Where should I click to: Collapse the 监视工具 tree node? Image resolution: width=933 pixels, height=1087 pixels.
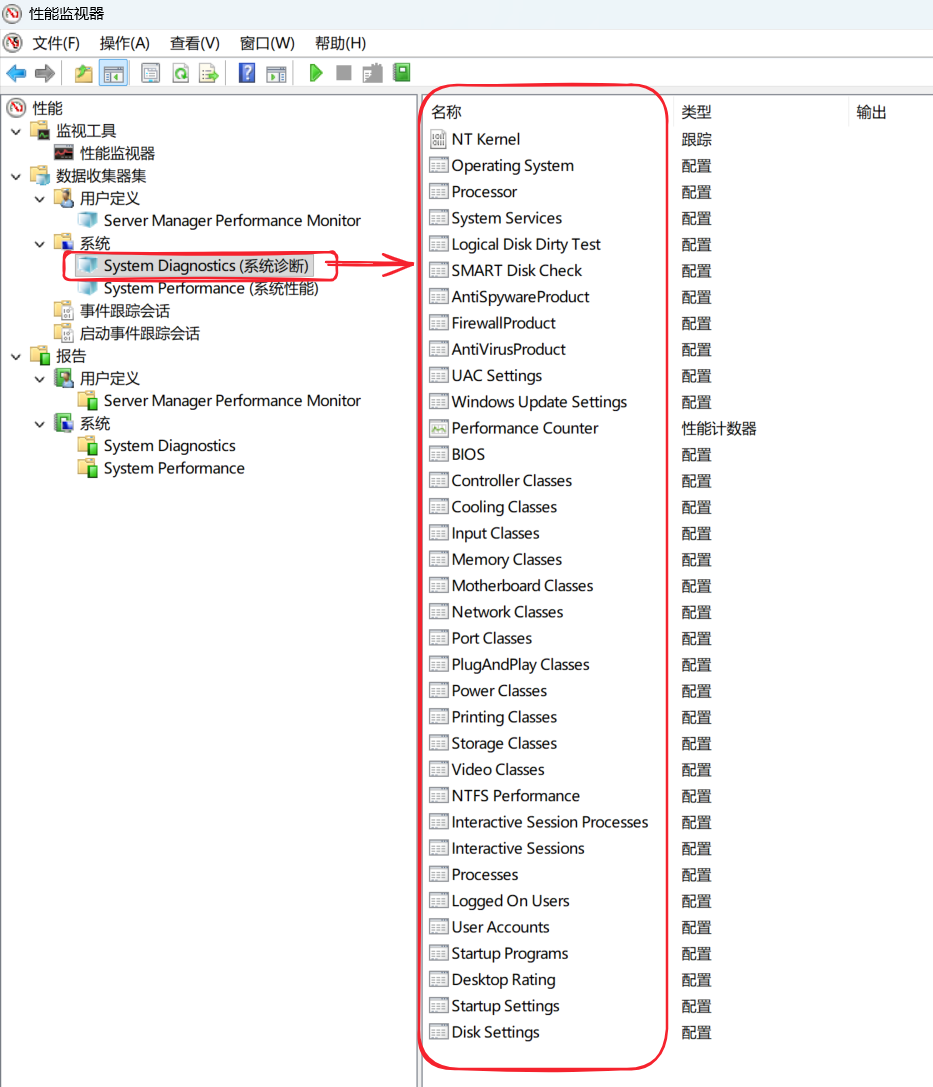tap(16, 131)
